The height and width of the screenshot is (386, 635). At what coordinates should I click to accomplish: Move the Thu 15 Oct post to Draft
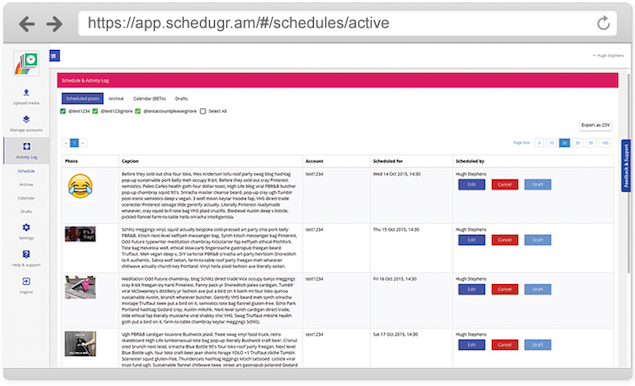pyautogui.click(x=538, y=240)
